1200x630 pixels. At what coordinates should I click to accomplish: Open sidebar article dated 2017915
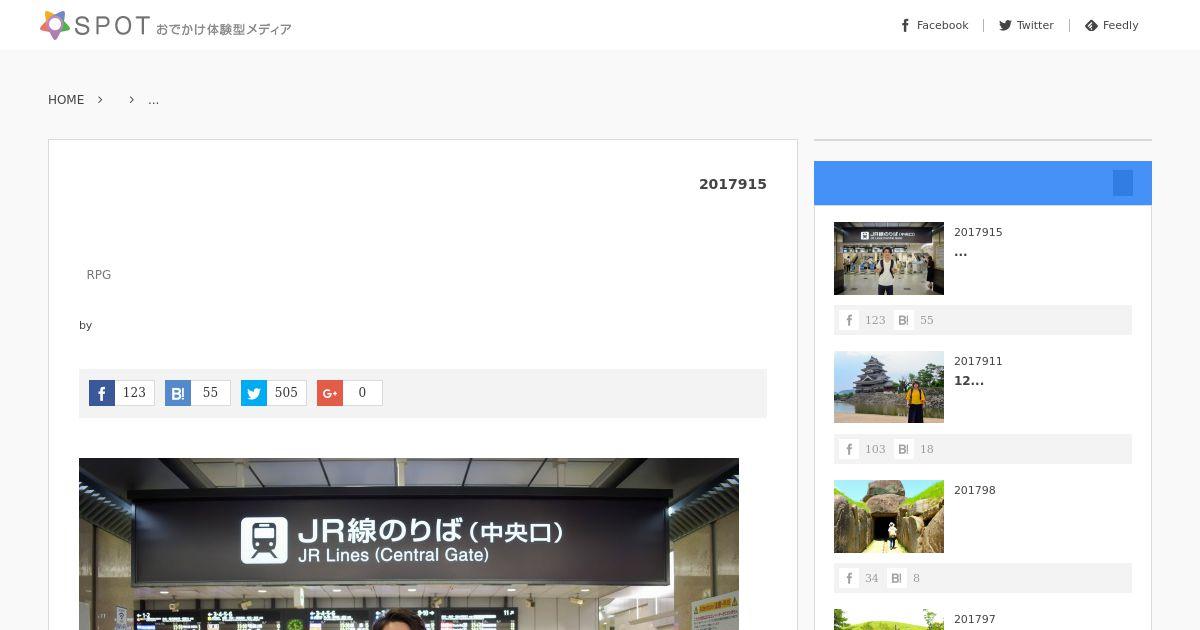978,232
